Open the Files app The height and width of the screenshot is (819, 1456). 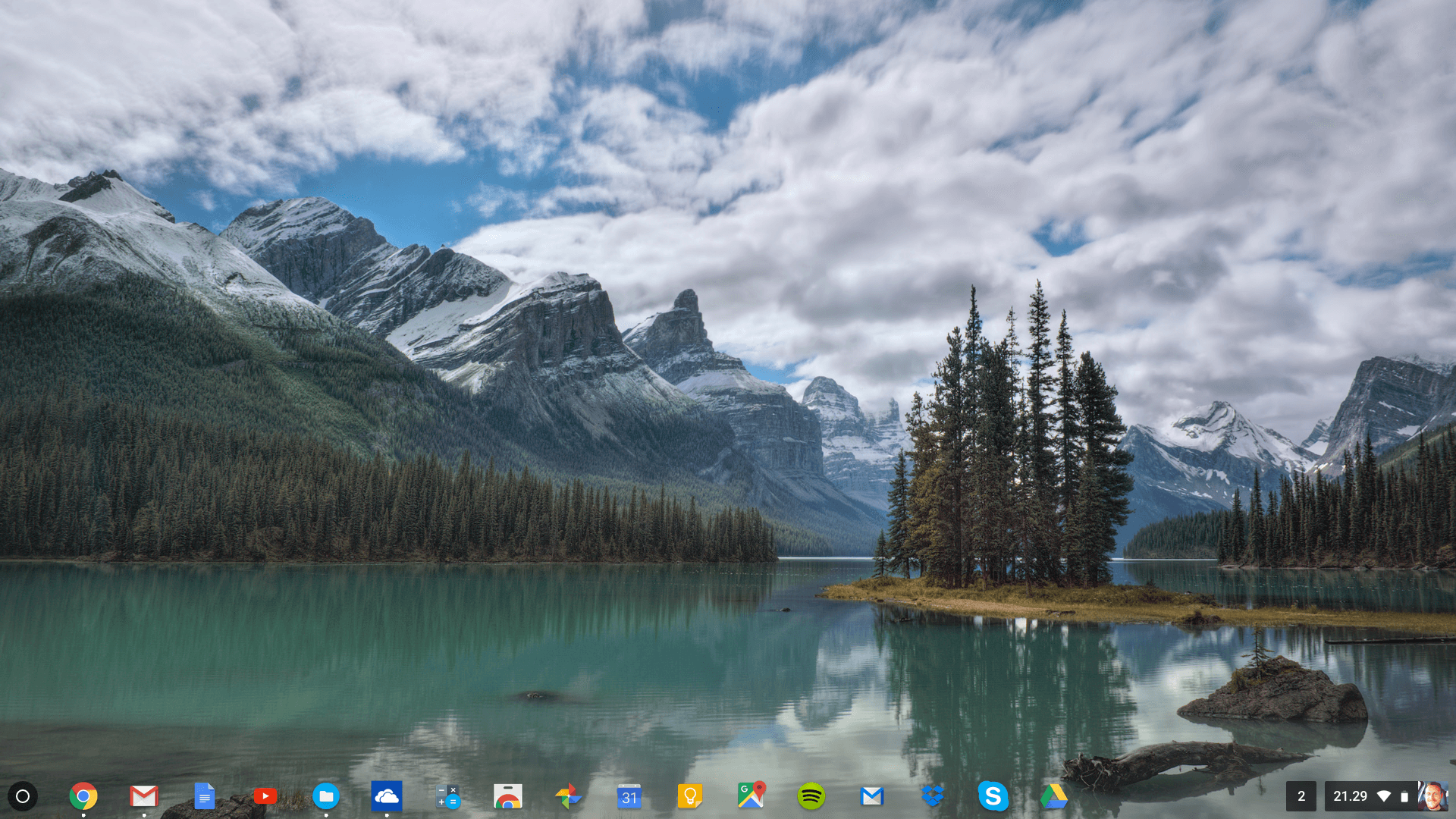[x=326, y=796]
